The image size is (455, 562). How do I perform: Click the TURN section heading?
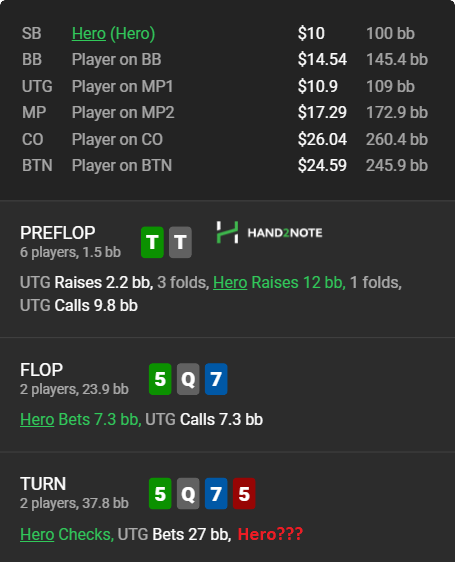pos(43,484)
